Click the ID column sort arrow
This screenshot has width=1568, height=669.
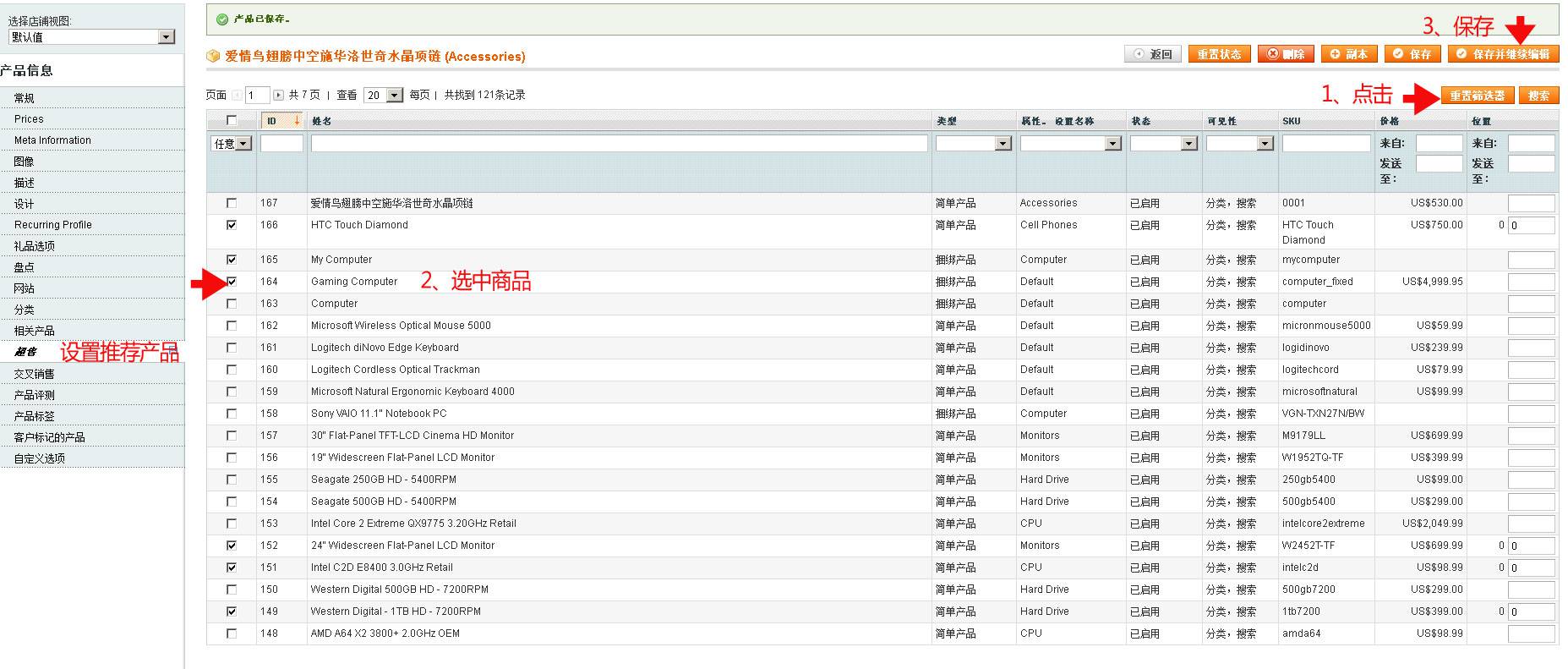297,121
